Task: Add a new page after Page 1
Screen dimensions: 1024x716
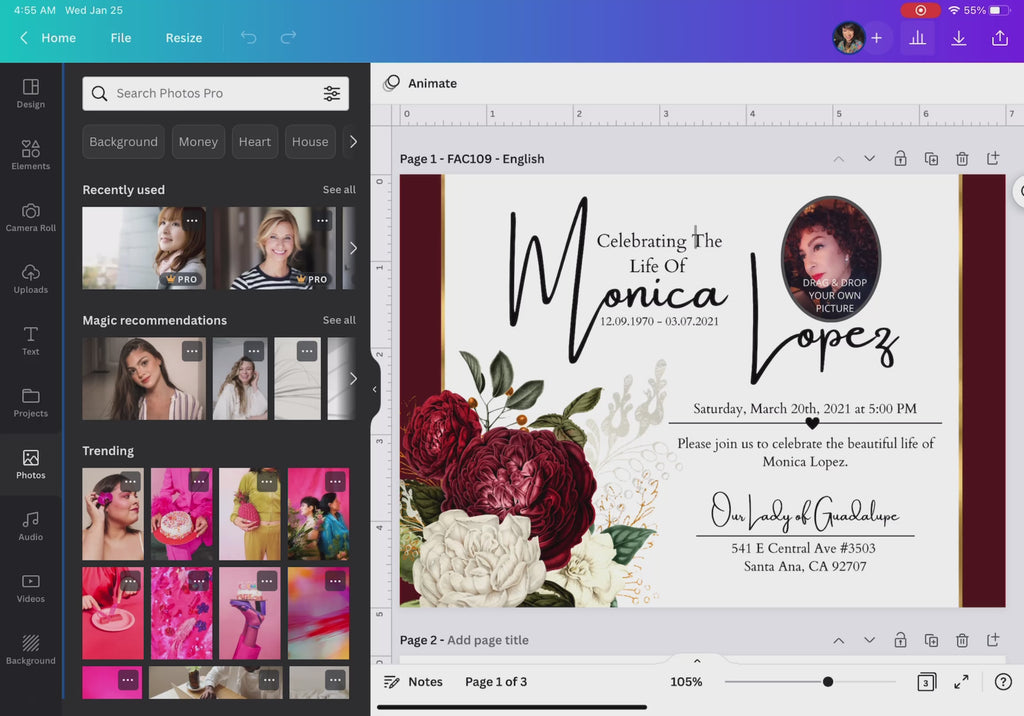Action: (x=993, y=159)
